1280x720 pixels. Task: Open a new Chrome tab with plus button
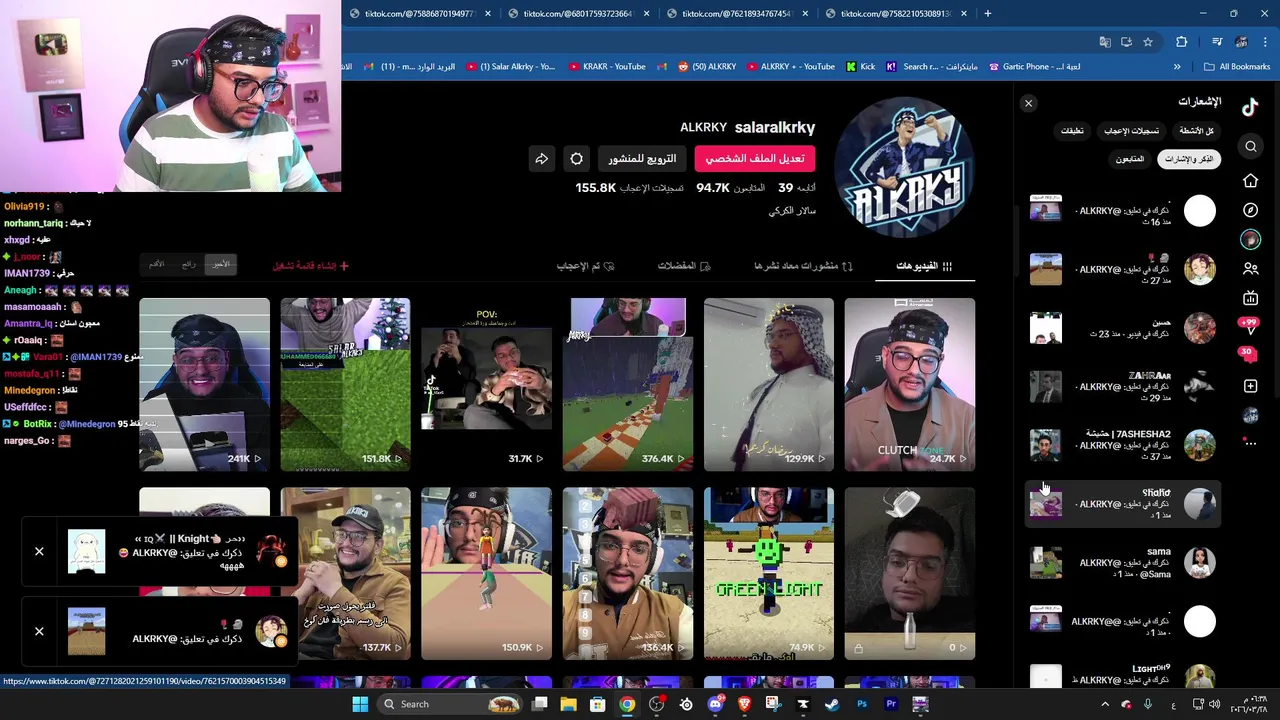point(988,13)
